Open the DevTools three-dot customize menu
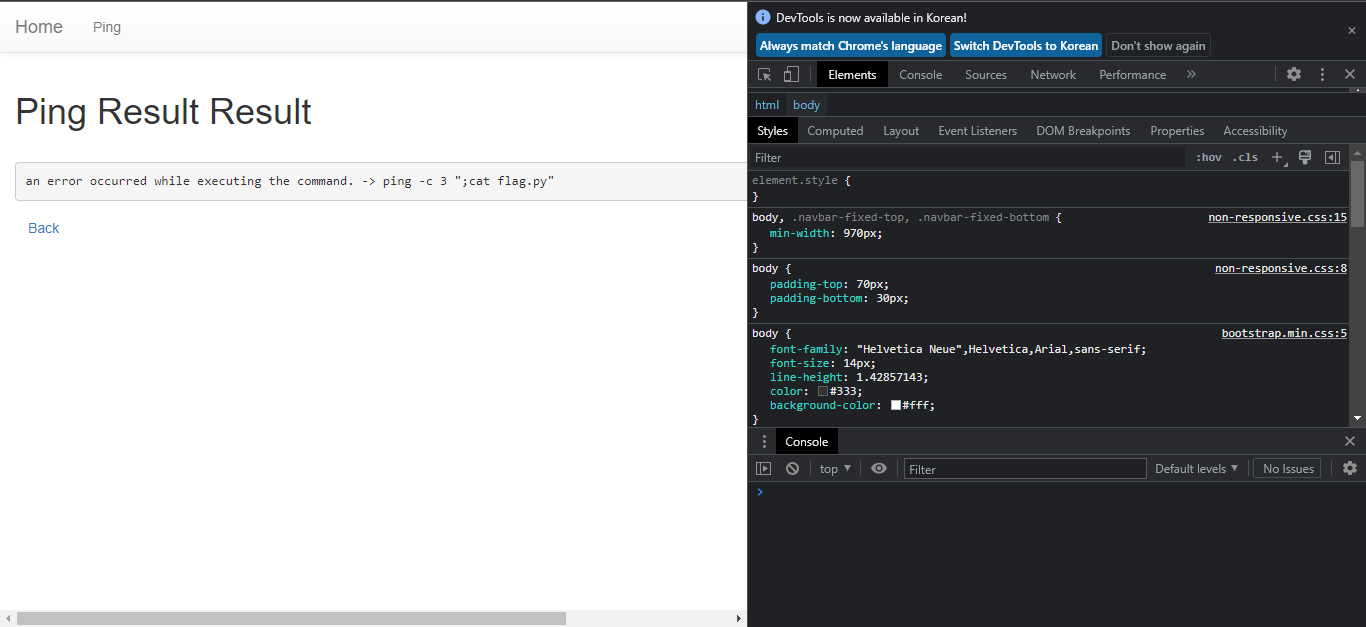Screen dimensions: 1366x627 click(x=1322, y=74)
